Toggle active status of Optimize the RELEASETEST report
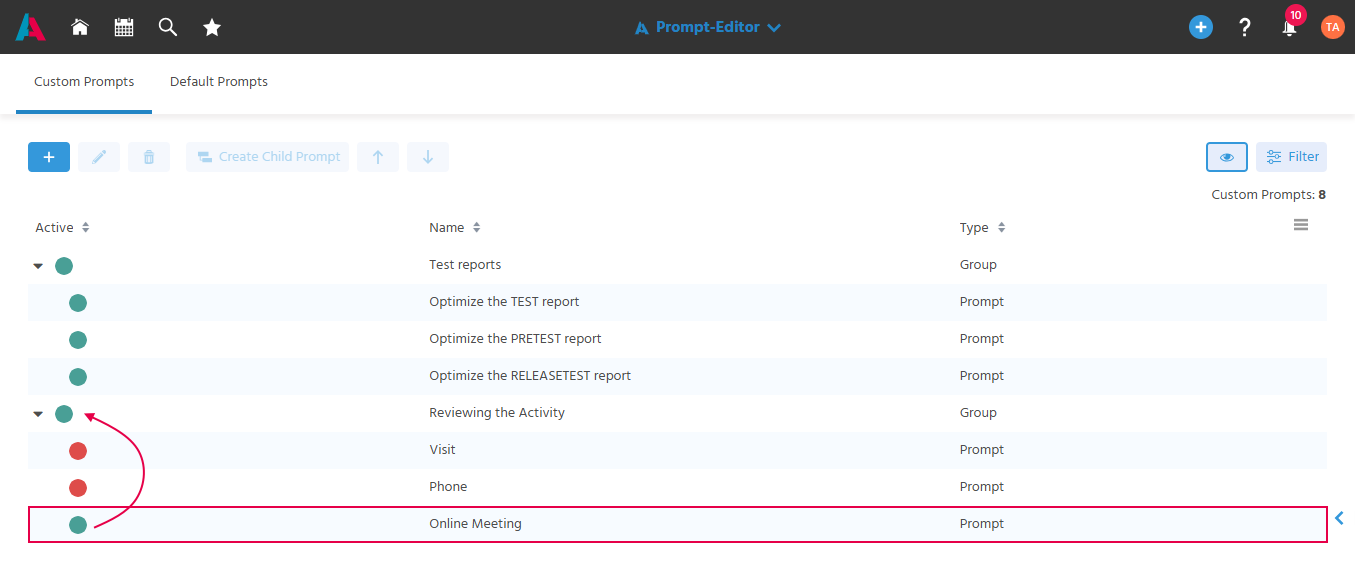Image resolution: width=1355 pixels, height=569 pixels. click(x=78, y=377)
